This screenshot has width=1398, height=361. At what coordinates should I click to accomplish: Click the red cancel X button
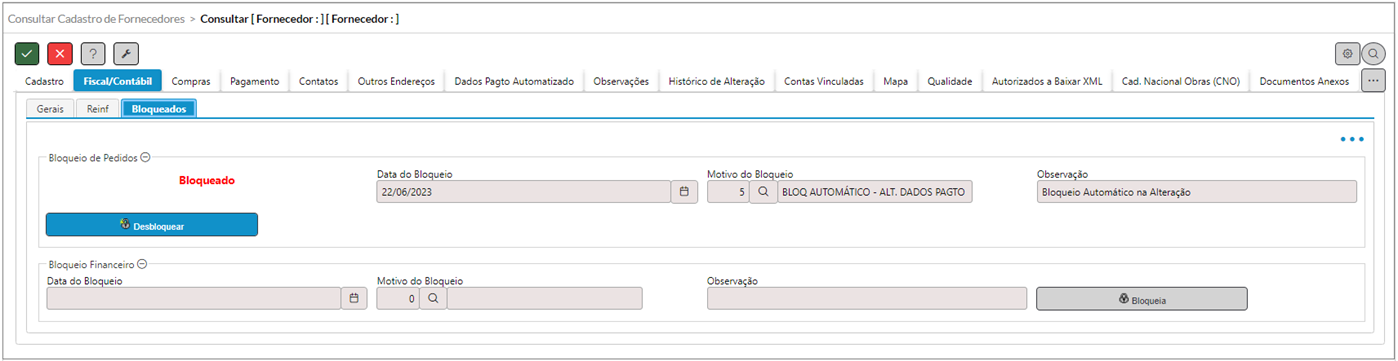click(60, 54)
